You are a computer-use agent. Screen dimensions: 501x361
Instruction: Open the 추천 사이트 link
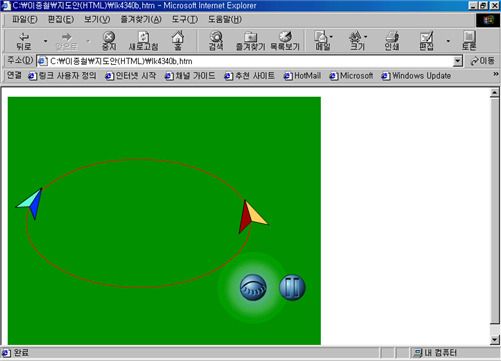coord(250,76)
